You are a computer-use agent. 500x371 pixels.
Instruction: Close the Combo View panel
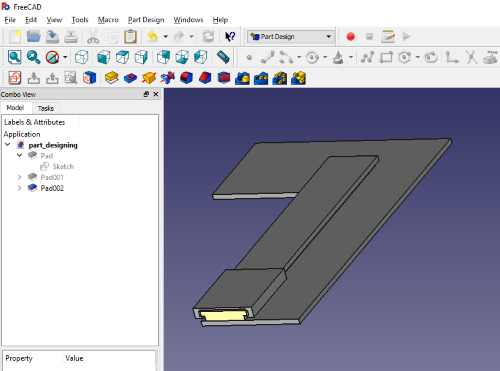156,94
